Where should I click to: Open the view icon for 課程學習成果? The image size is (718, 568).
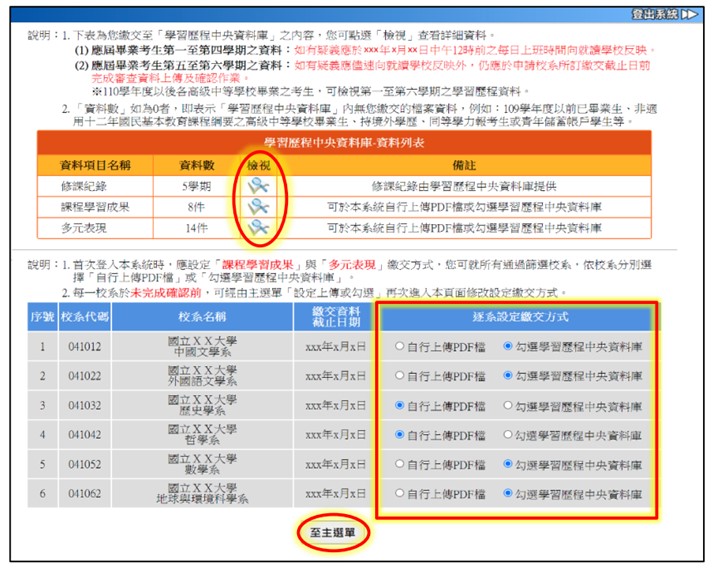258,206
